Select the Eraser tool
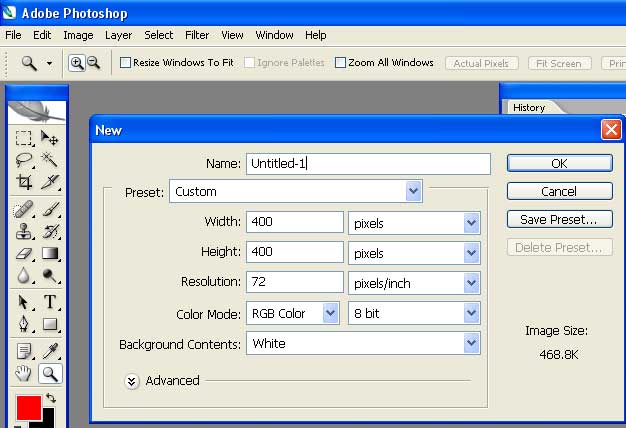 point(24,253)
